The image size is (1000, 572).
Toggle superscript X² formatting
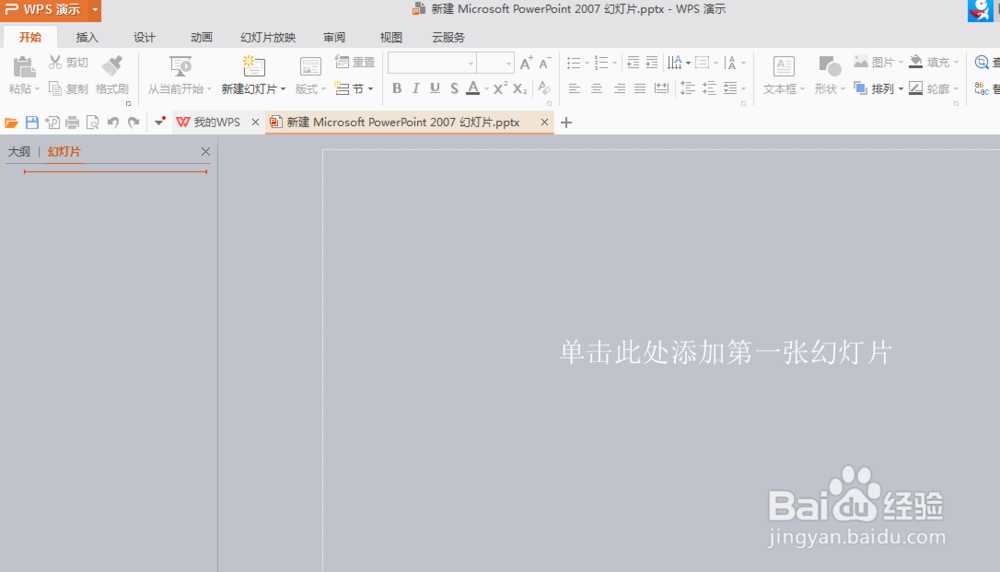click(x=501, y=88)
